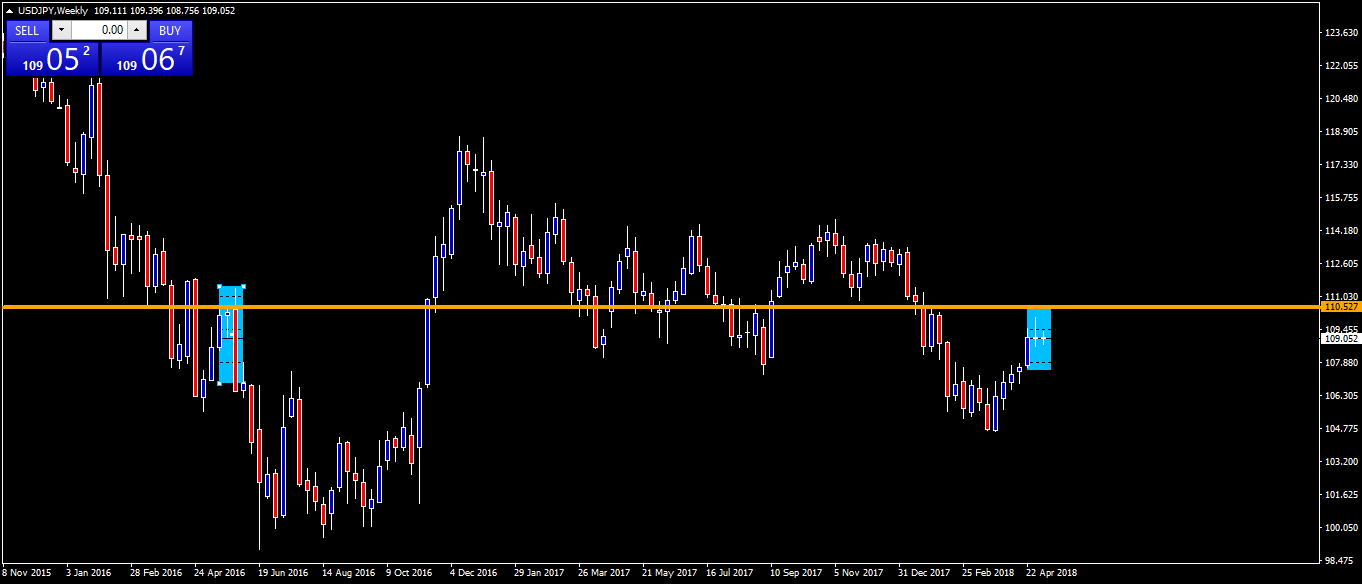The height and width of the screenshot is (584, 1362).
Task: Click the 9 Oct 2016 date label
Action: pos(409,574)
